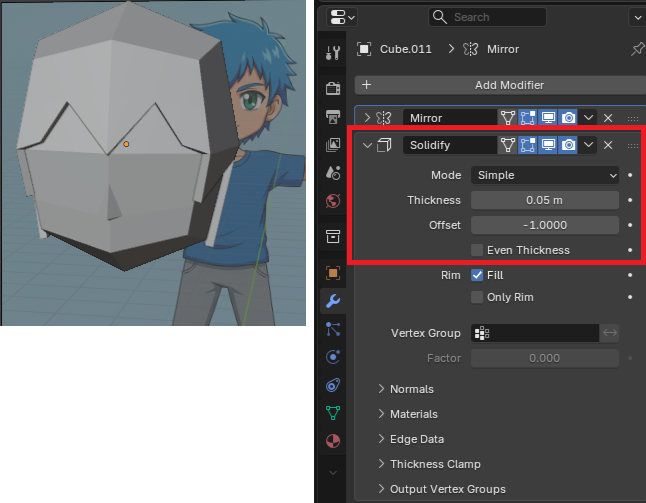Viewport: 646px width, 503px height.
Task: Open the Material properties tab
Action: (x=333, y=440)
